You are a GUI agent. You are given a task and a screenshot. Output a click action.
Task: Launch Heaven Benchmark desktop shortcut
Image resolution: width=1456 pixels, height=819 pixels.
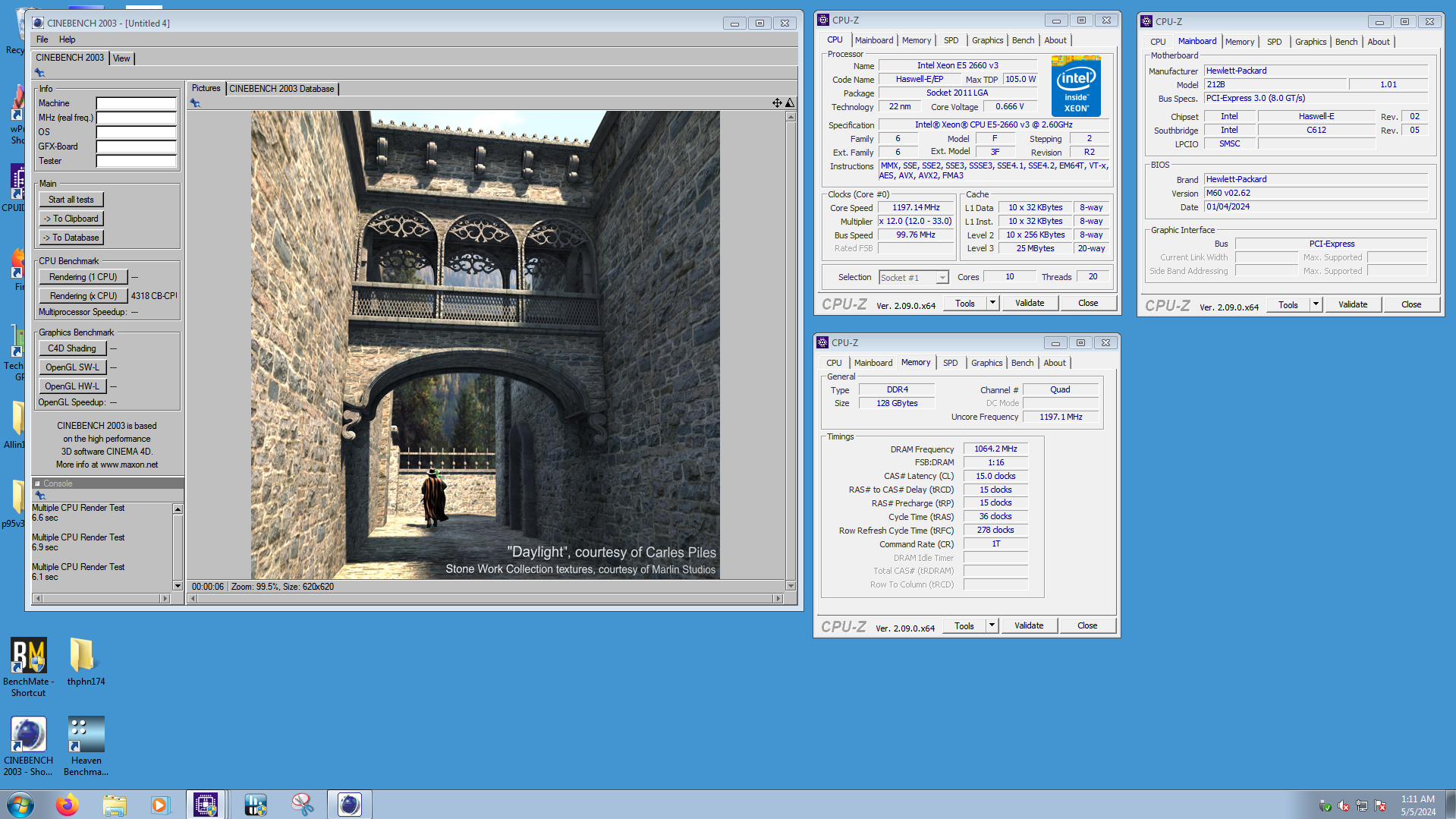click(86, 745)
